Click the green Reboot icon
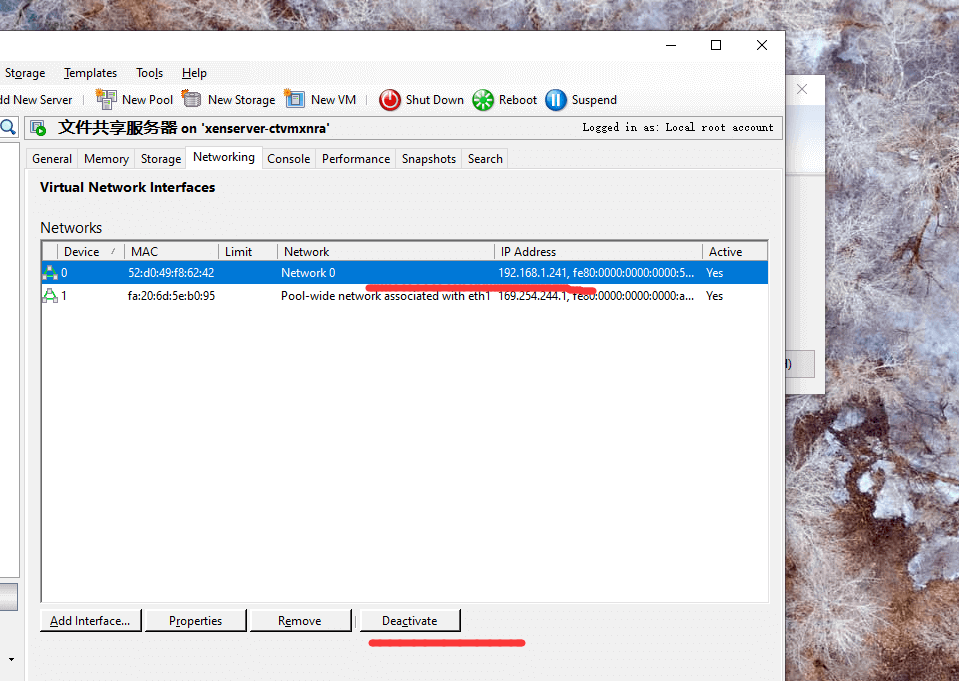 [483, 100]
